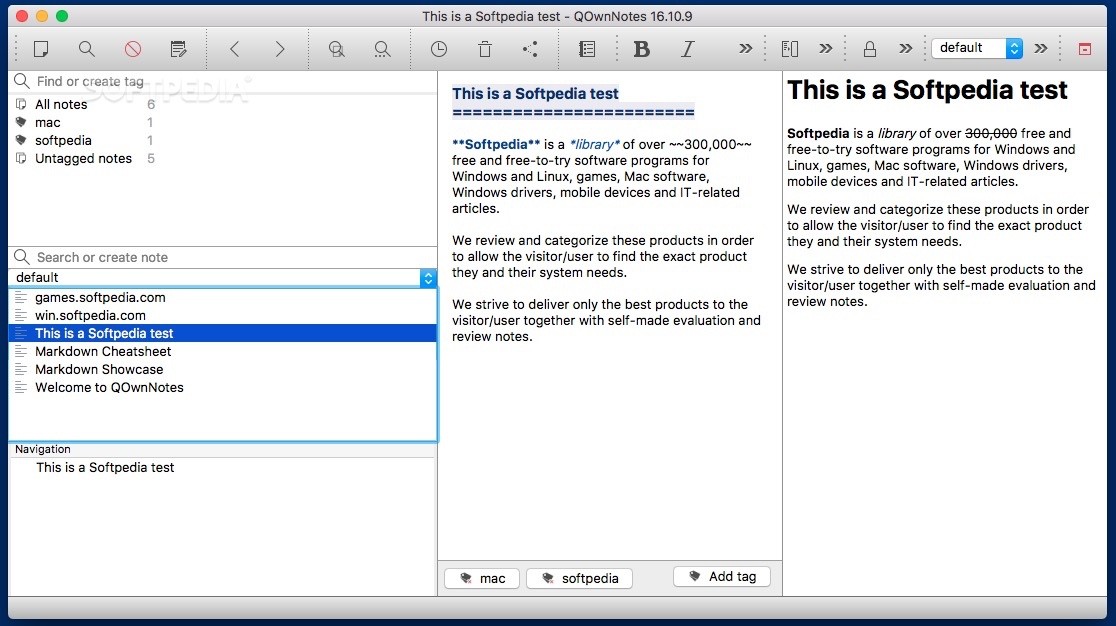Focus the Search or create note field
This screenshot has width=1116, height=626.
(222, 258)
